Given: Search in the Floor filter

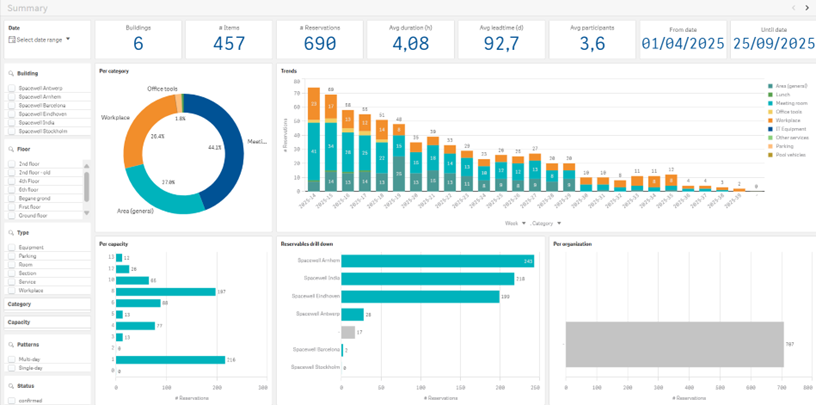Looking at the screenshot, I should click(11, 149).
